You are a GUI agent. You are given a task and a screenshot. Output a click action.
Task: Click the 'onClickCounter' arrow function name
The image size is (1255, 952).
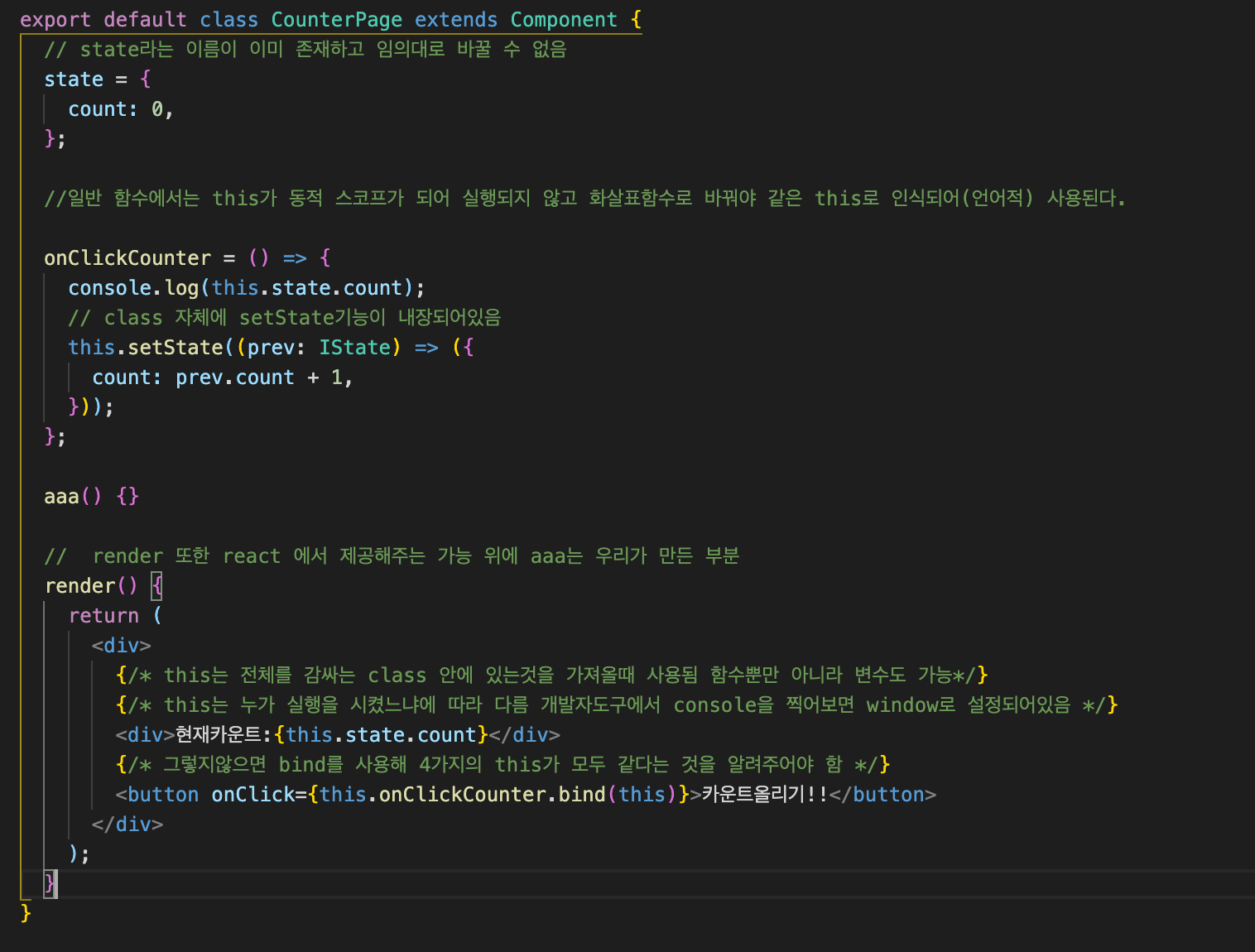[127, 258]
